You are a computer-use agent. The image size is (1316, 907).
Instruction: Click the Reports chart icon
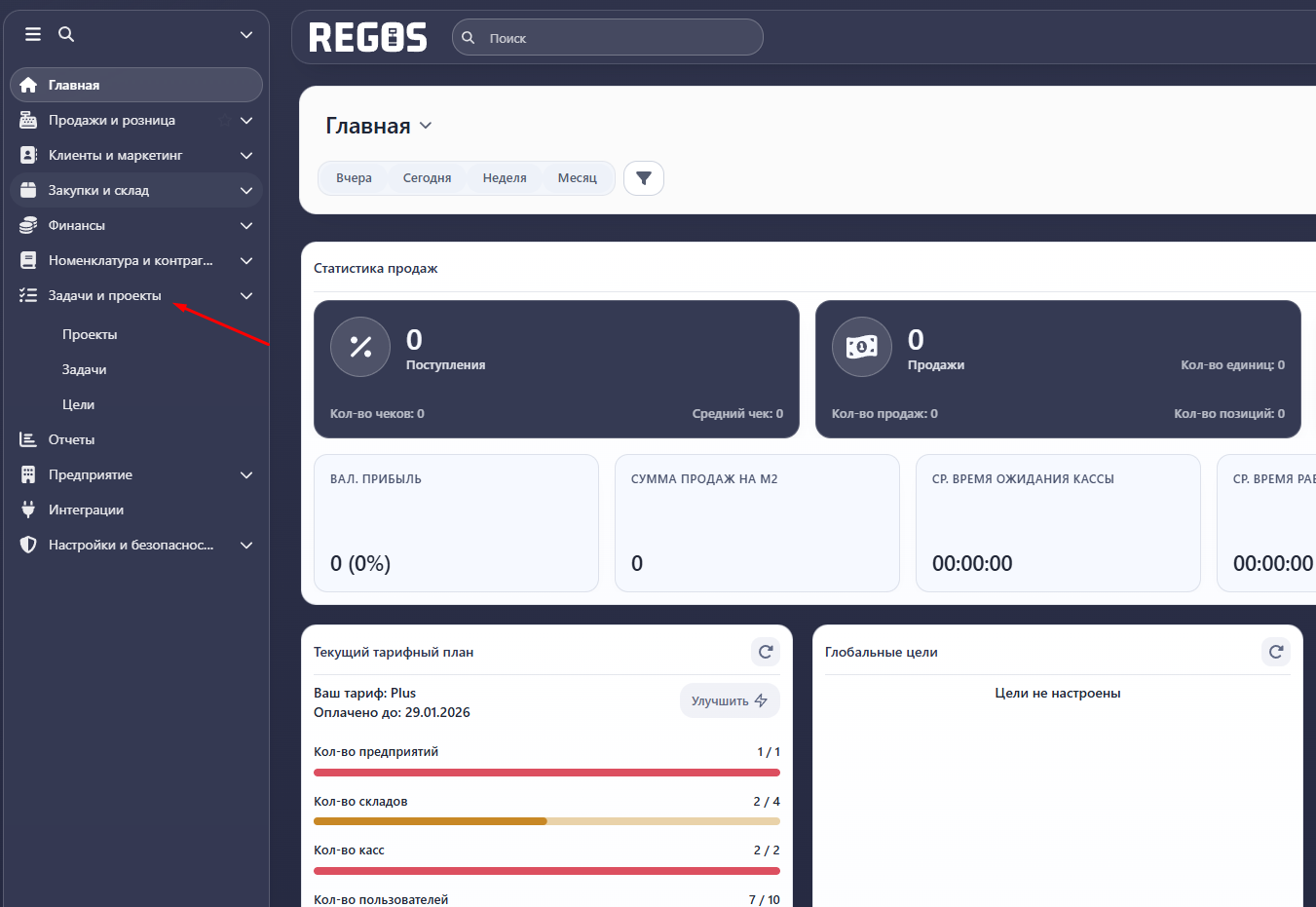click(x=28, y=439)
